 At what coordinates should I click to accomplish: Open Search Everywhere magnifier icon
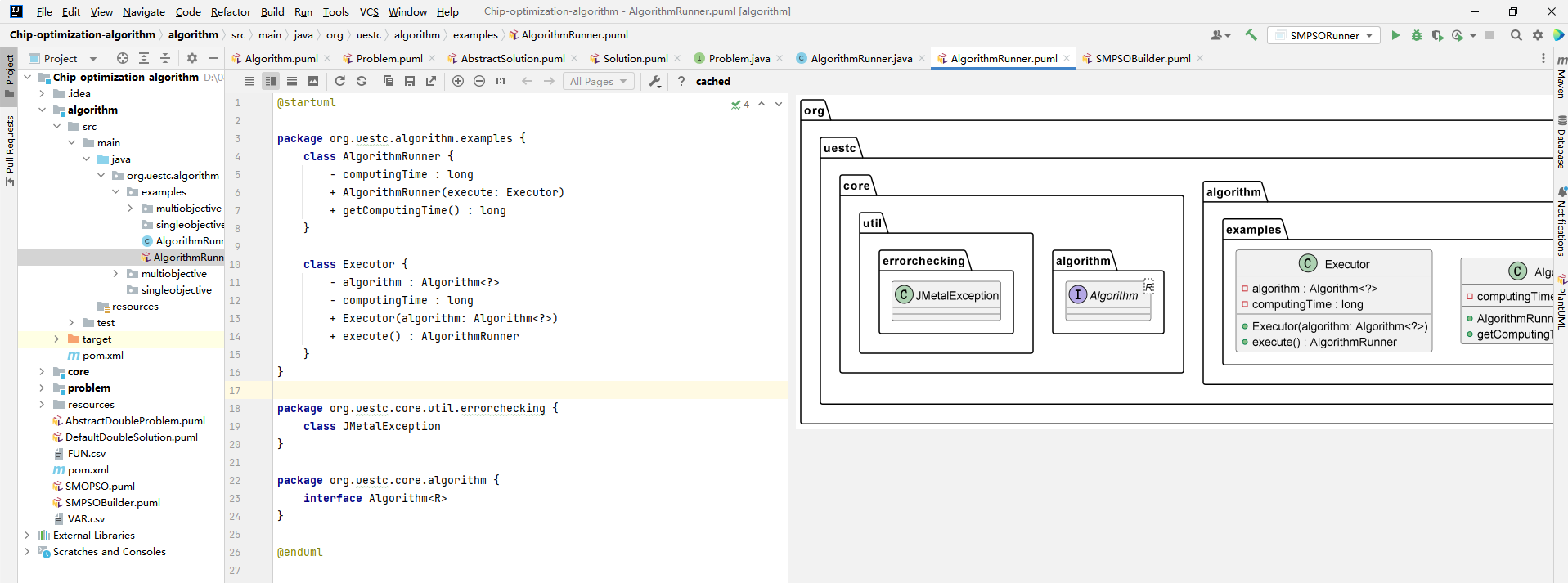pyautogui.click(x=1516, y=35)
